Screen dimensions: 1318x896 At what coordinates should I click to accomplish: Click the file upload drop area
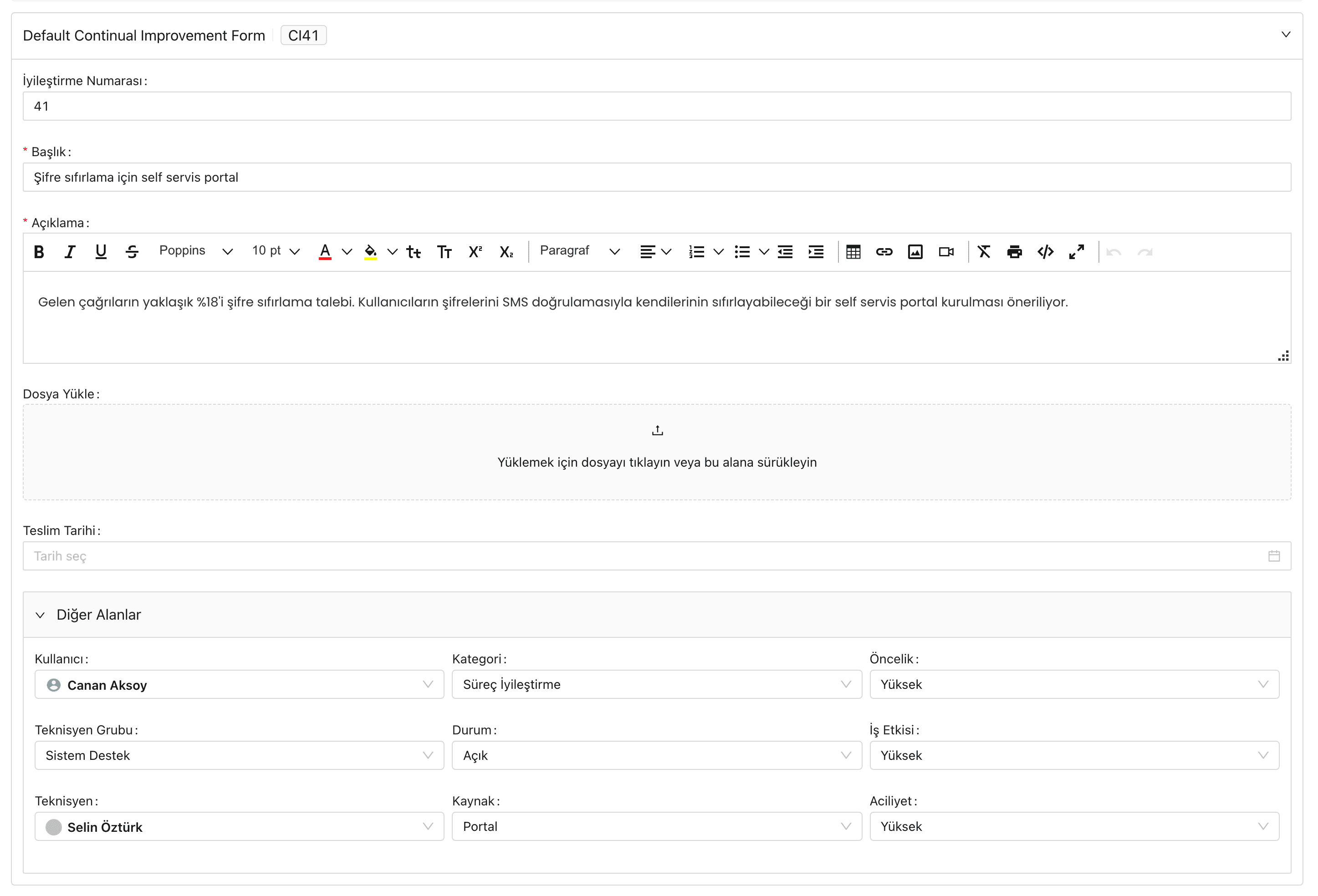pos(657,452)
